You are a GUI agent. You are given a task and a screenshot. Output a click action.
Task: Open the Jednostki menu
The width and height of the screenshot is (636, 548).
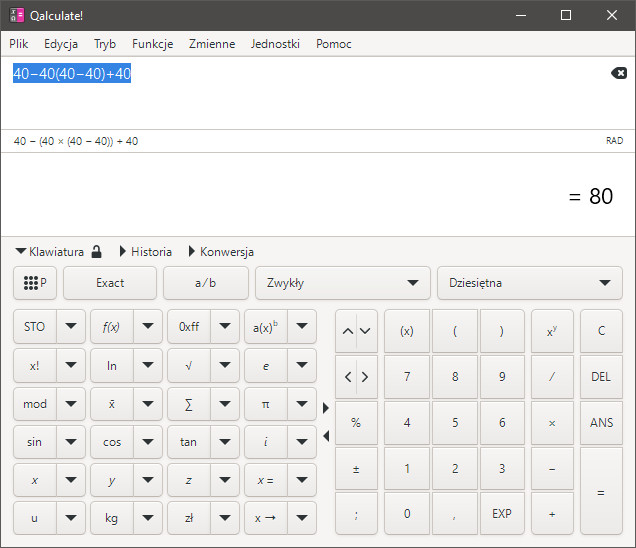tap(275, 44)
